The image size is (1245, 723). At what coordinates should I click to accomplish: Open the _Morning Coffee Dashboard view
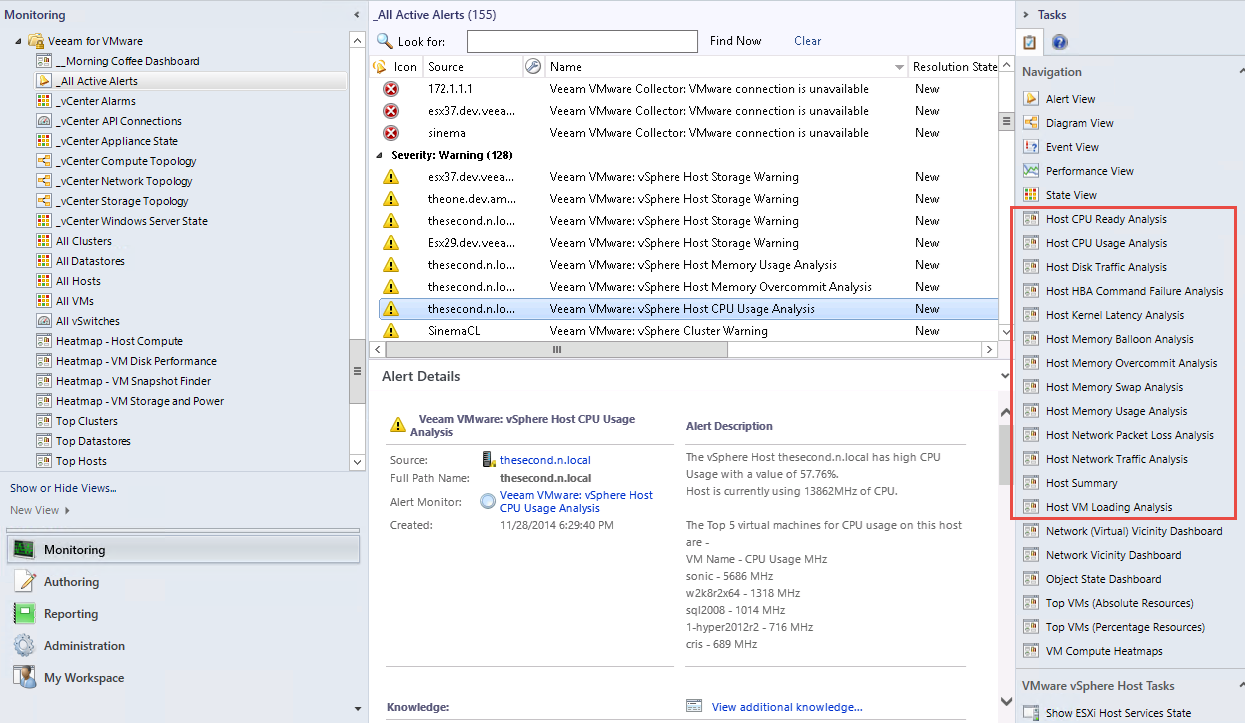[x=127, y=61]
